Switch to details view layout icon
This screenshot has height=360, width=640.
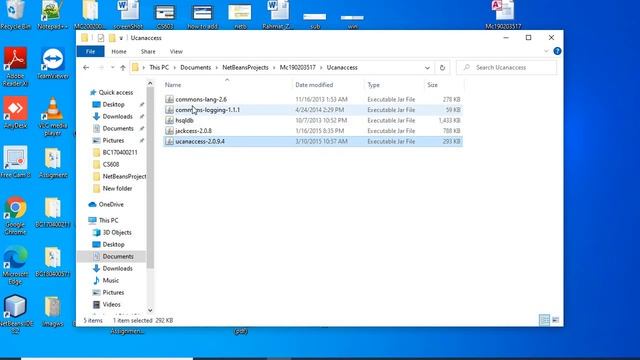point(544,320)
